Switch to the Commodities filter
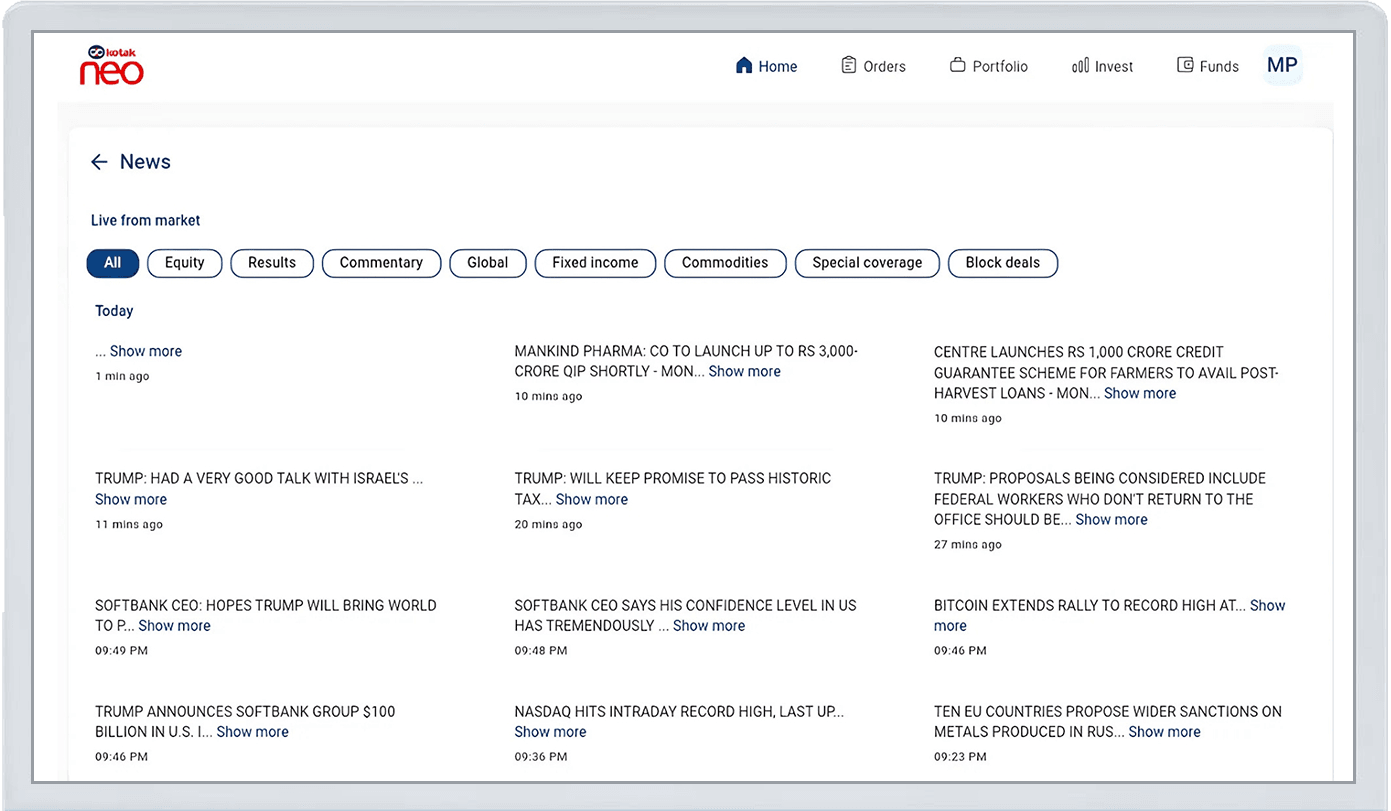 coord(725,263)
